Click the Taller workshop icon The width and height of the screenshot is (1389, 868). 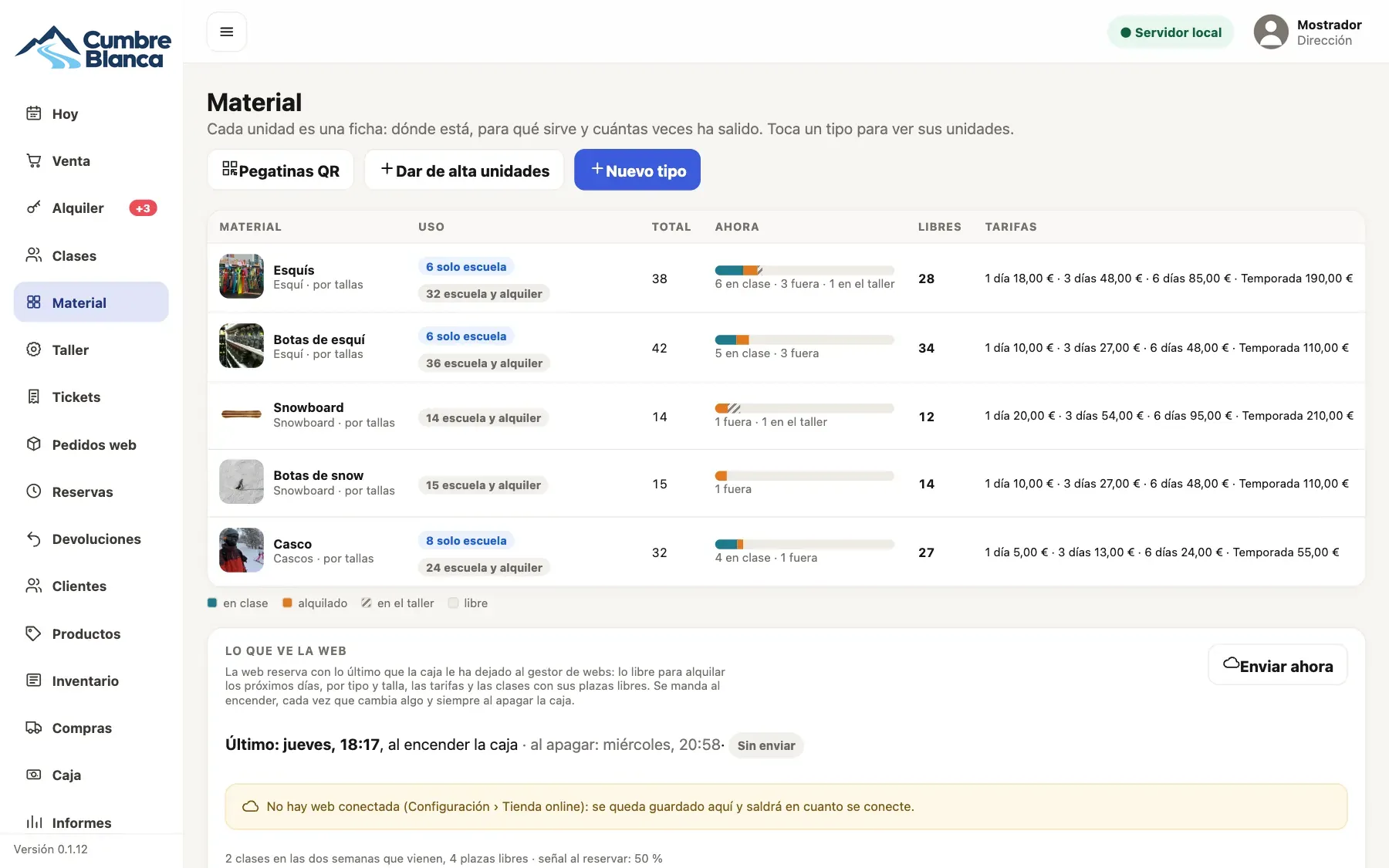pyautogui.click(x=33, y=350)
